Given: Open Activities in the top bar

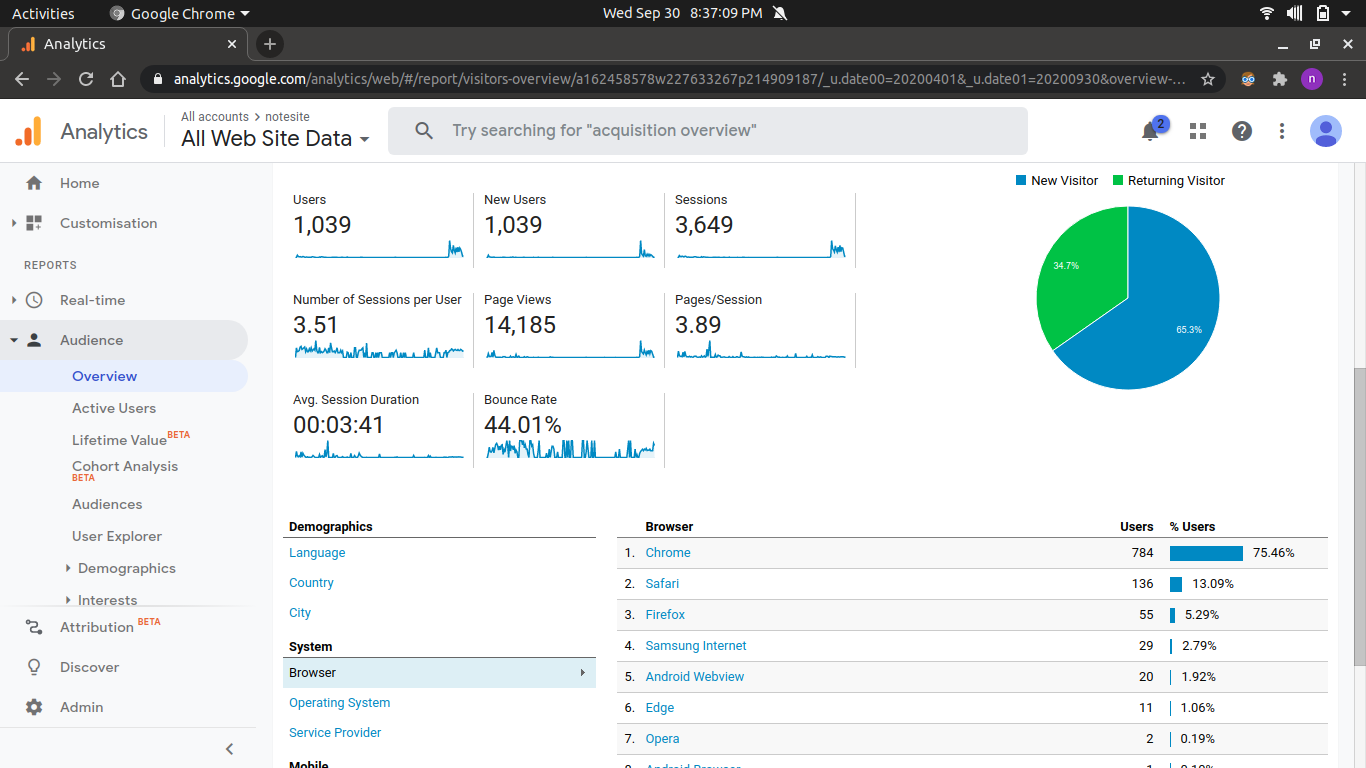Looking at the screenshot, I should coord(43,13).
